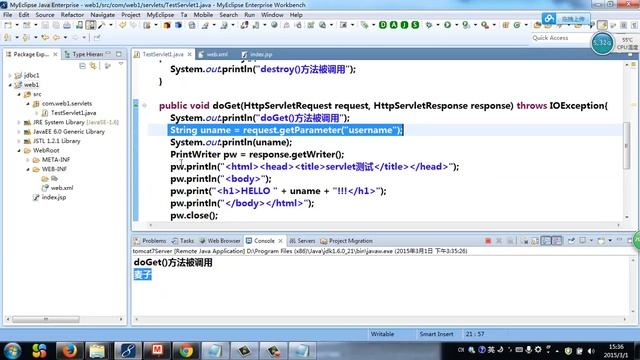Click the file explorer icon in taskbar
The width and height of the screenshot is (640, 360).
click(x=97, y=350)
